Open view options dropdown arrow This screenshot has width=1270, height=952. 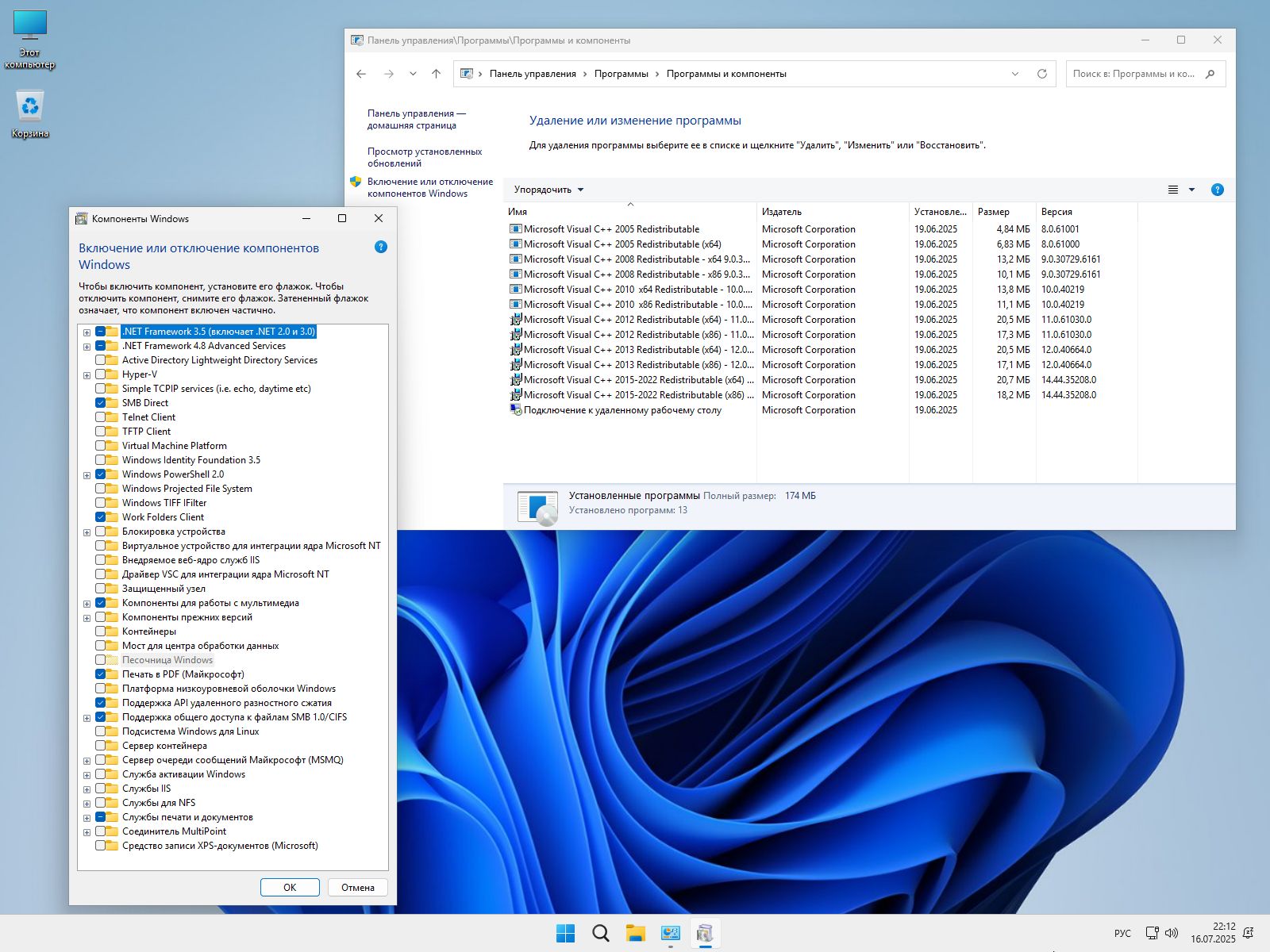pos(1191,190)
